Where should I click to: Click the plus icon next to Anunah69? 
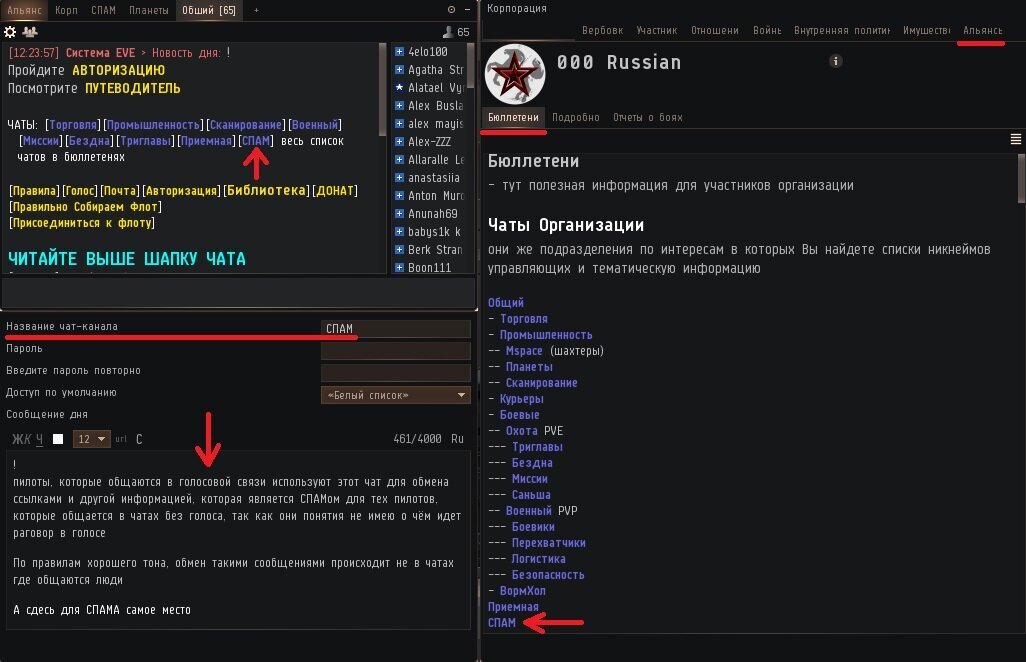point(399,213)
